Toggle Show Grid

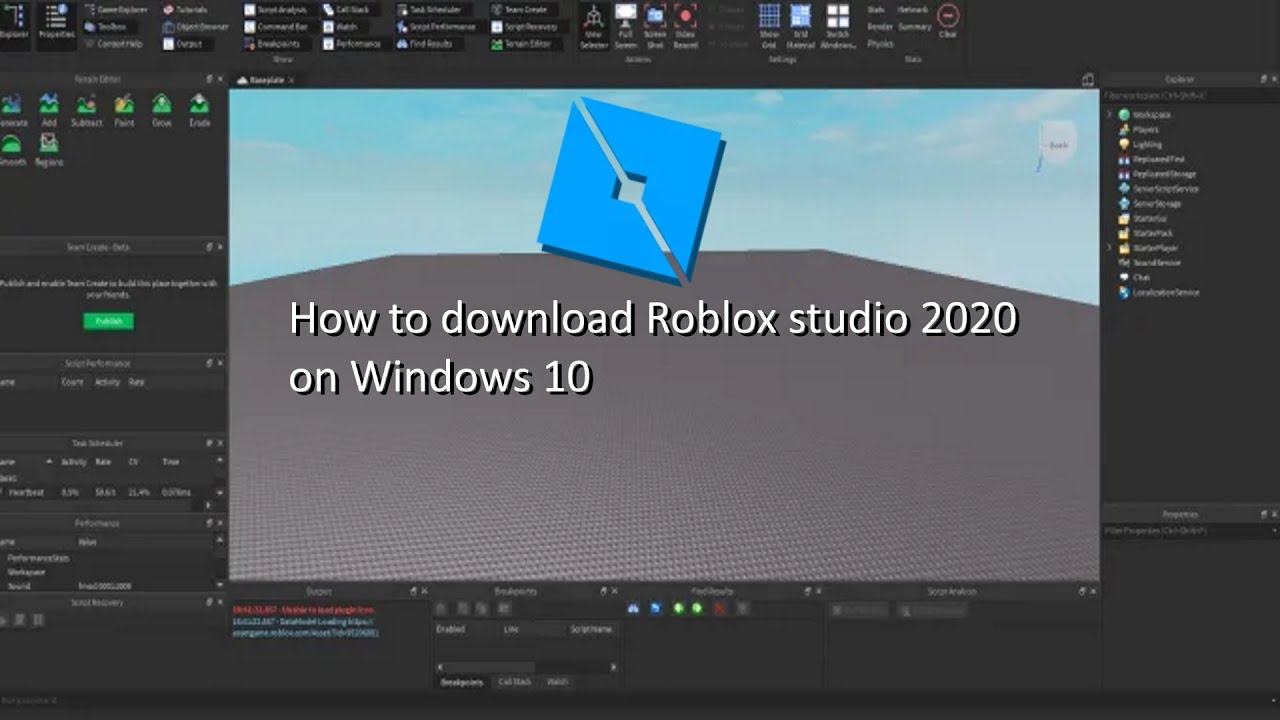(769, 26)
